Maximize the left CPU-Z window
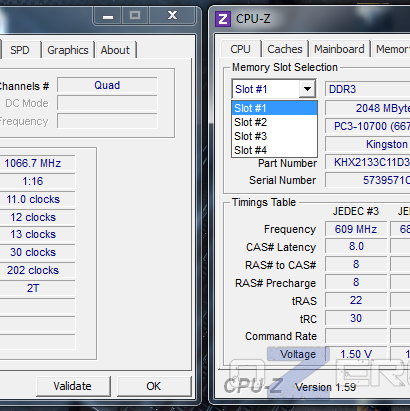 pyautogui.click(x=135, y=16)
